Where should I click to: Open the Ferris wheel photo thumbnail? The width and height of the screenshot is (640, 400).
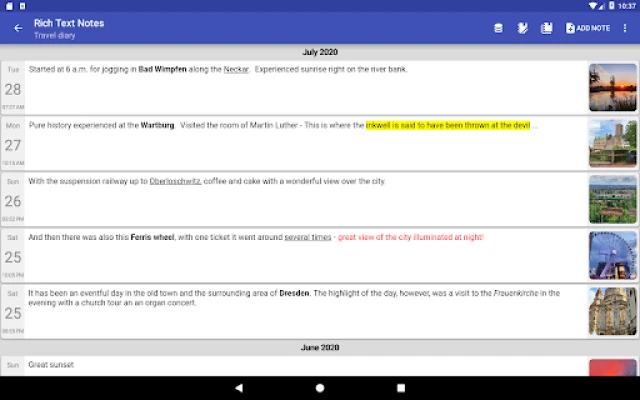[612, 255]
